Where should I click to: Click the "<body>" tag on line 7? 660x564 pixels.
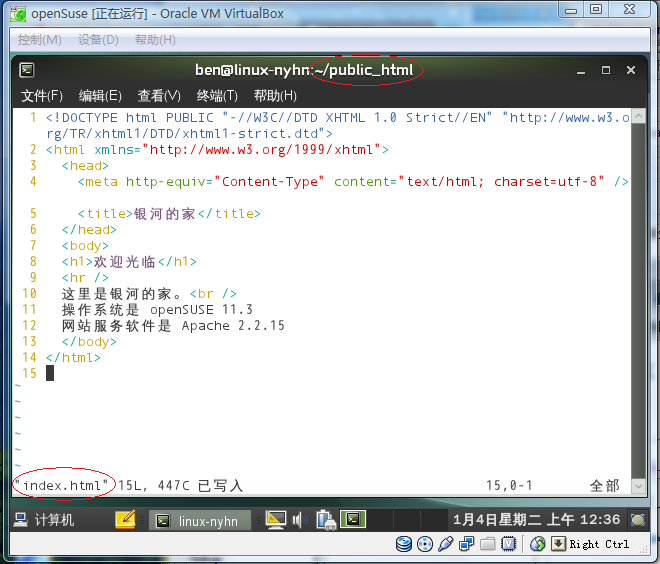85,246
